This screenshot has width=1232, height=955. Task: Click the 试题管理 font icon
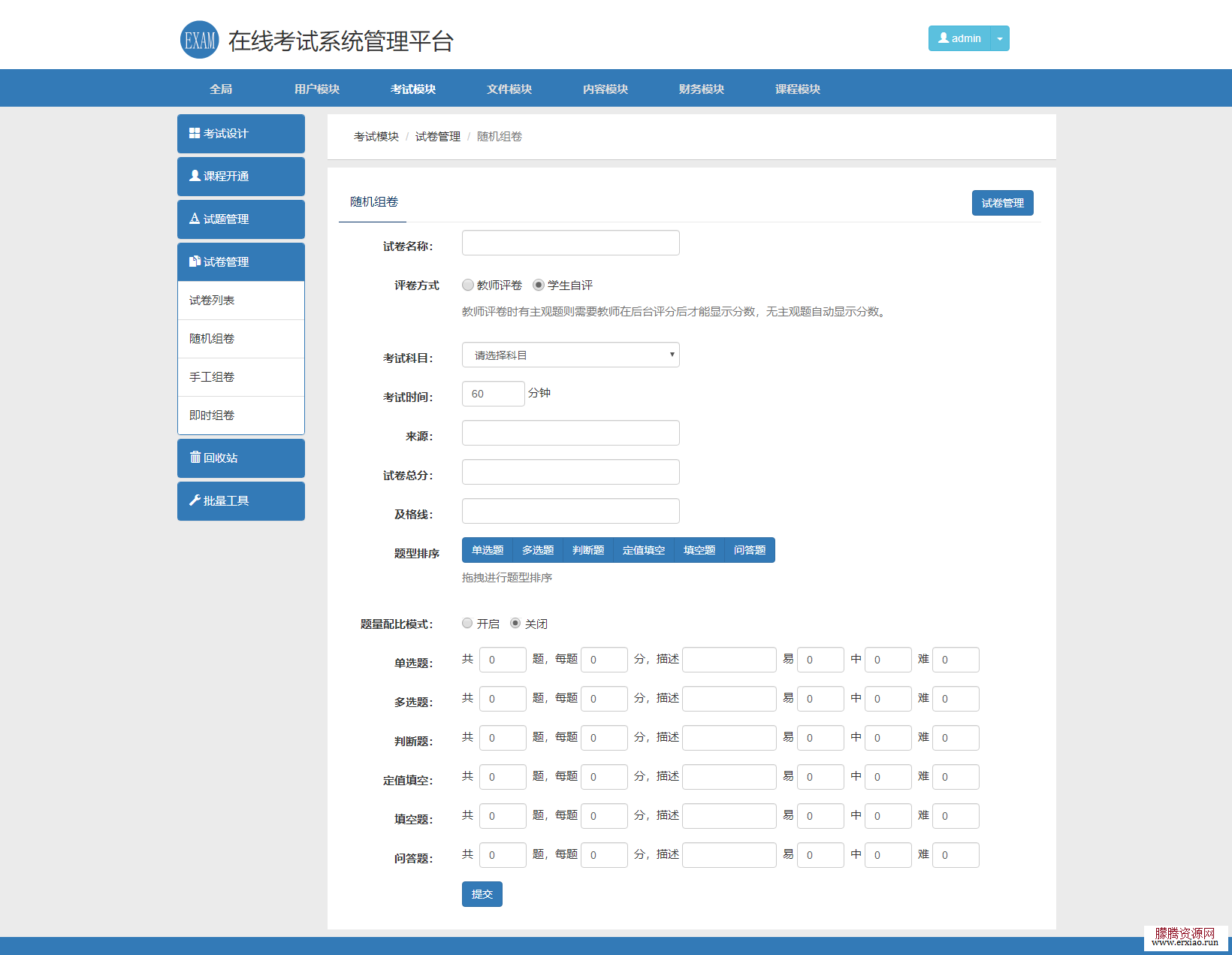(195, 219)
